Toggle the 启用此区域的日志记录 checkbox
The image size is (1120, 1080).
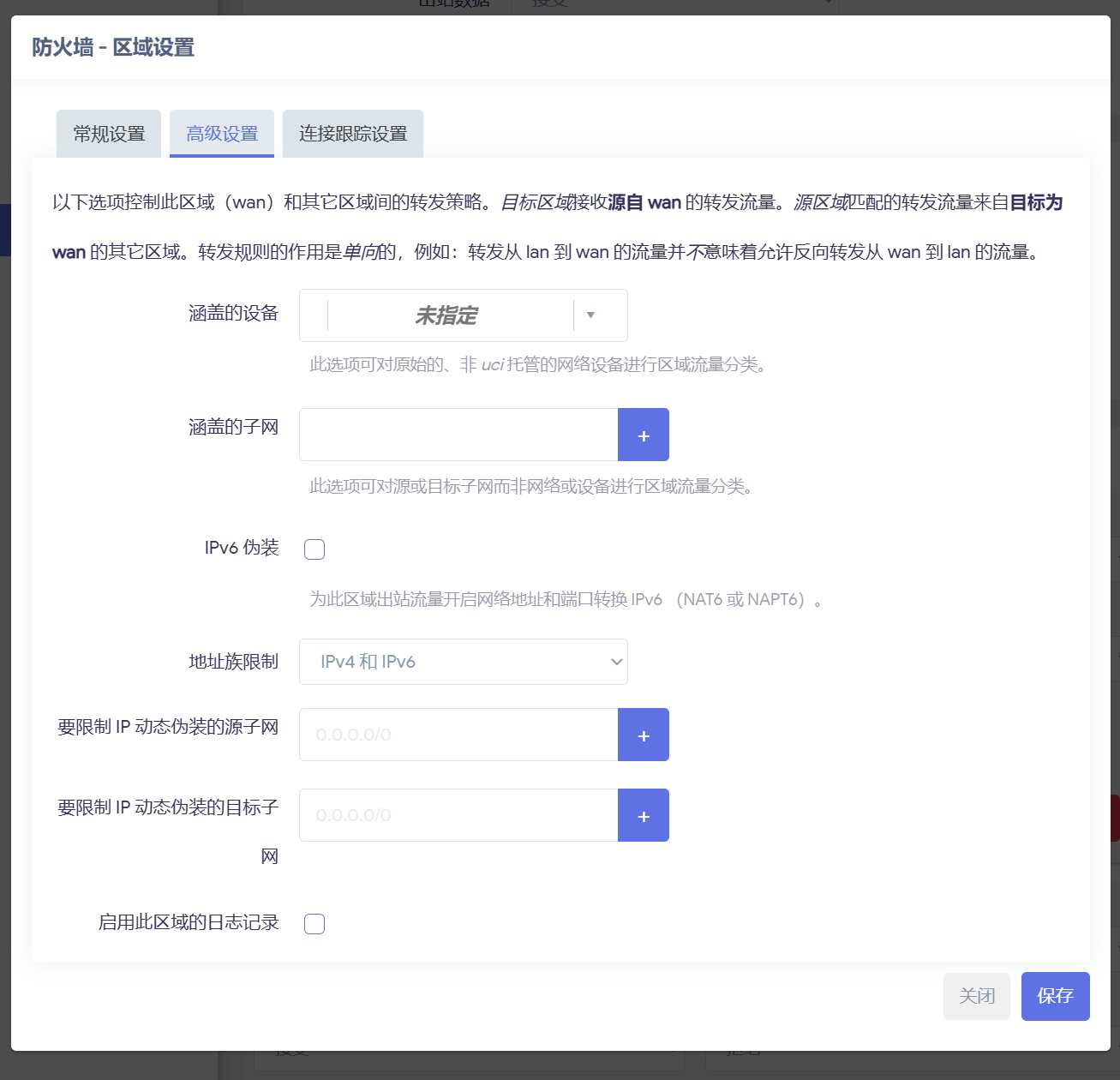[314, 924]
